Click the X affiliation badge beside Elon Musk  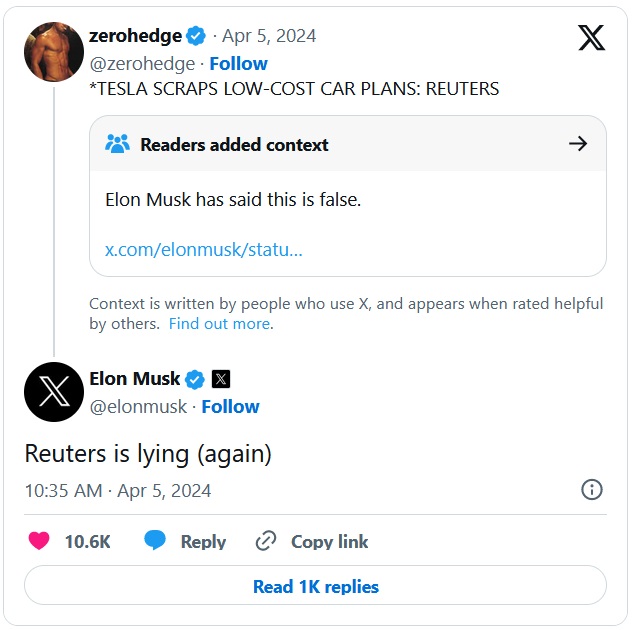[221, 379]
